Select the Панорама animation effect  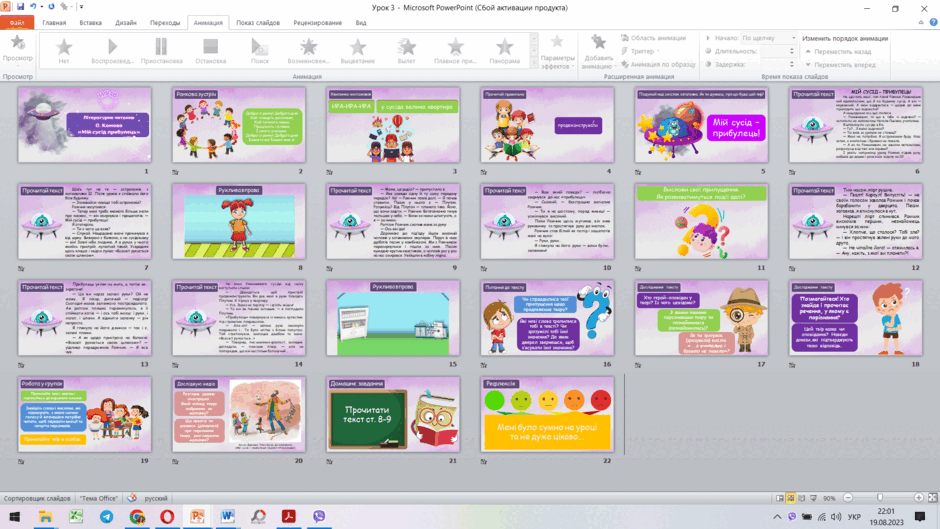coord(504,50)
